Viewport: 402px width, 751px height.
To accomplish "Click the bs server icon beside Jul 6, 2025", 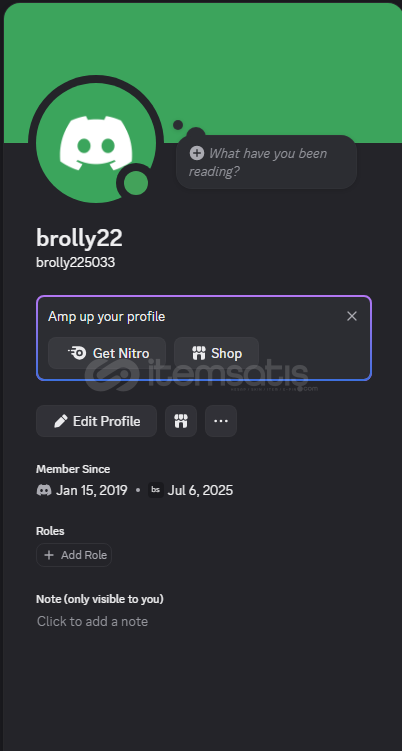I will coord(156,490).
